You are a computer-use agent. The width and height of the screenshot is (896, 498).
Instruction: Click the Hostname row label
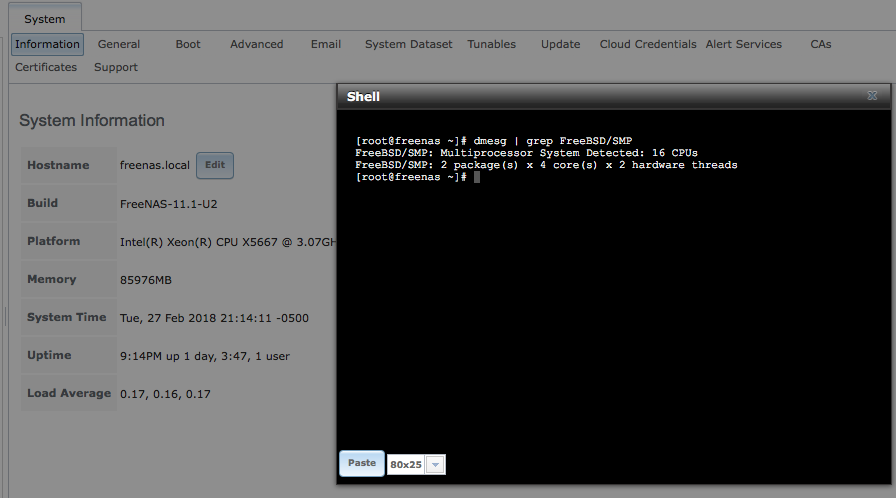coord(58,165)
